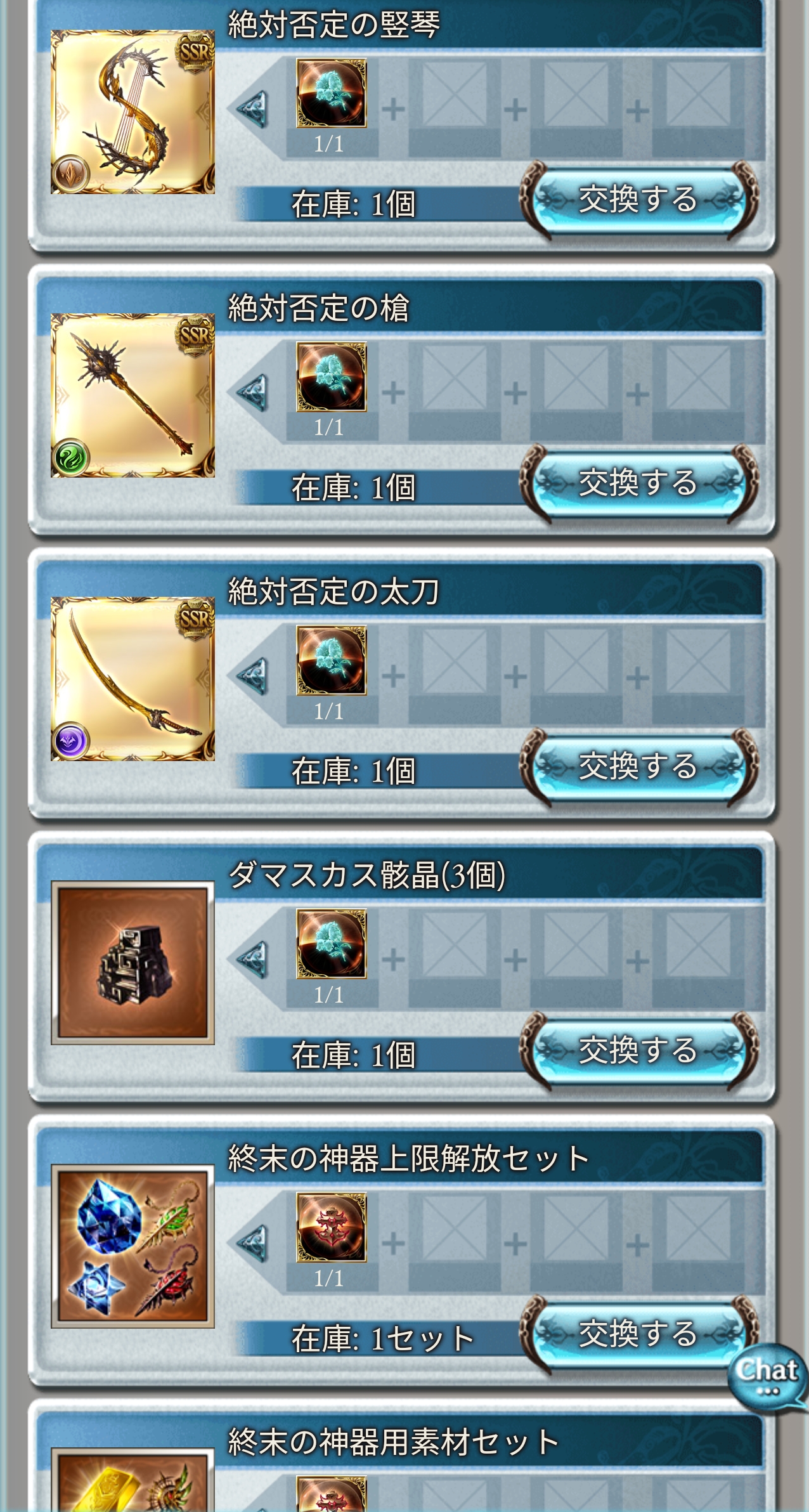809x1512 pixels.
Task: Exchange for 絶対否定の太刀 with 交換する
Action: (x=638, y=767)
